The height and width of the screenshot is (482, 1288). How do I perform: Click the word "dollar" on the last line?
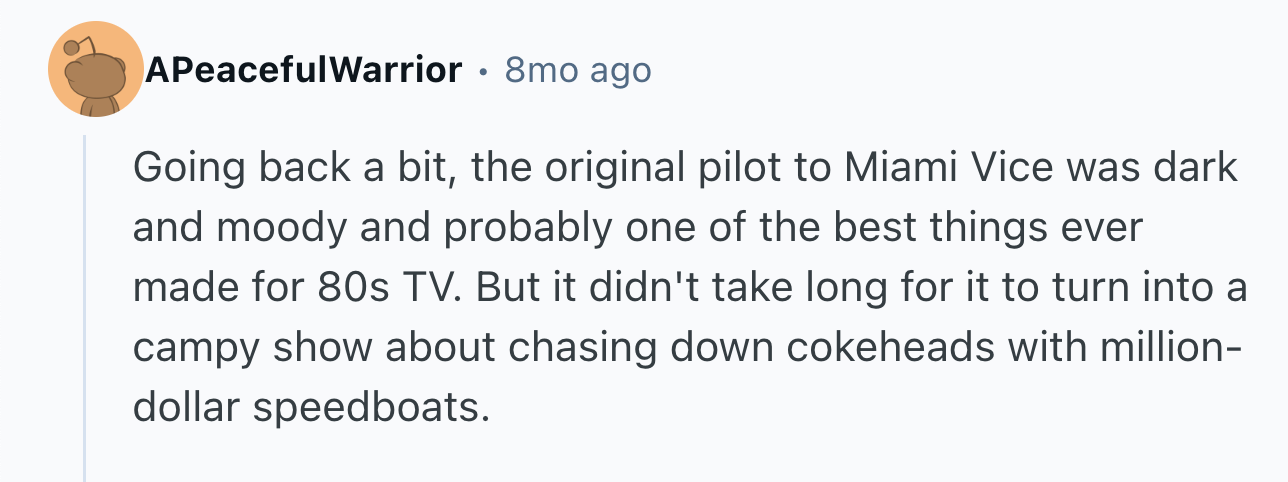click(x=185, y=407)
